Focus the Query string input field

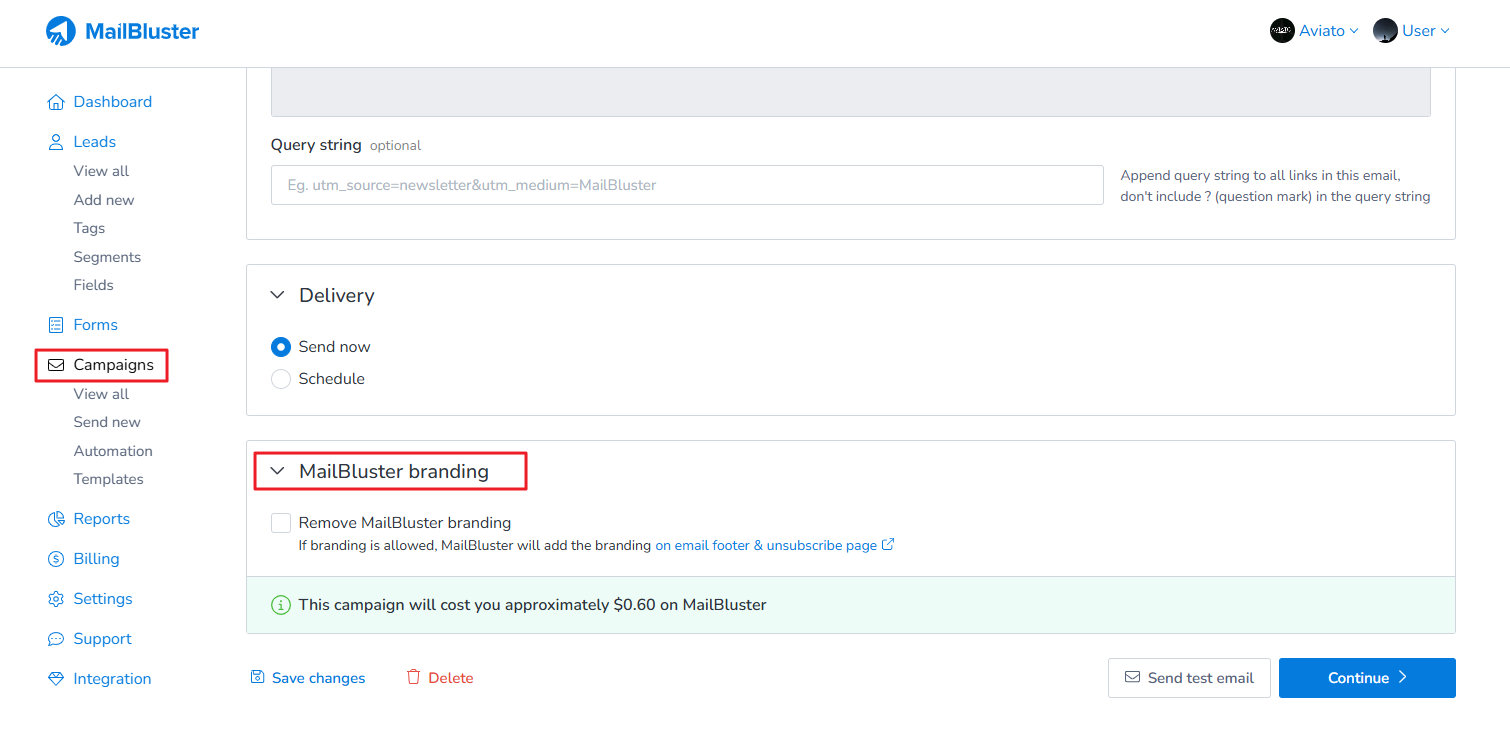pyautogui.click(x=686, y=185)
